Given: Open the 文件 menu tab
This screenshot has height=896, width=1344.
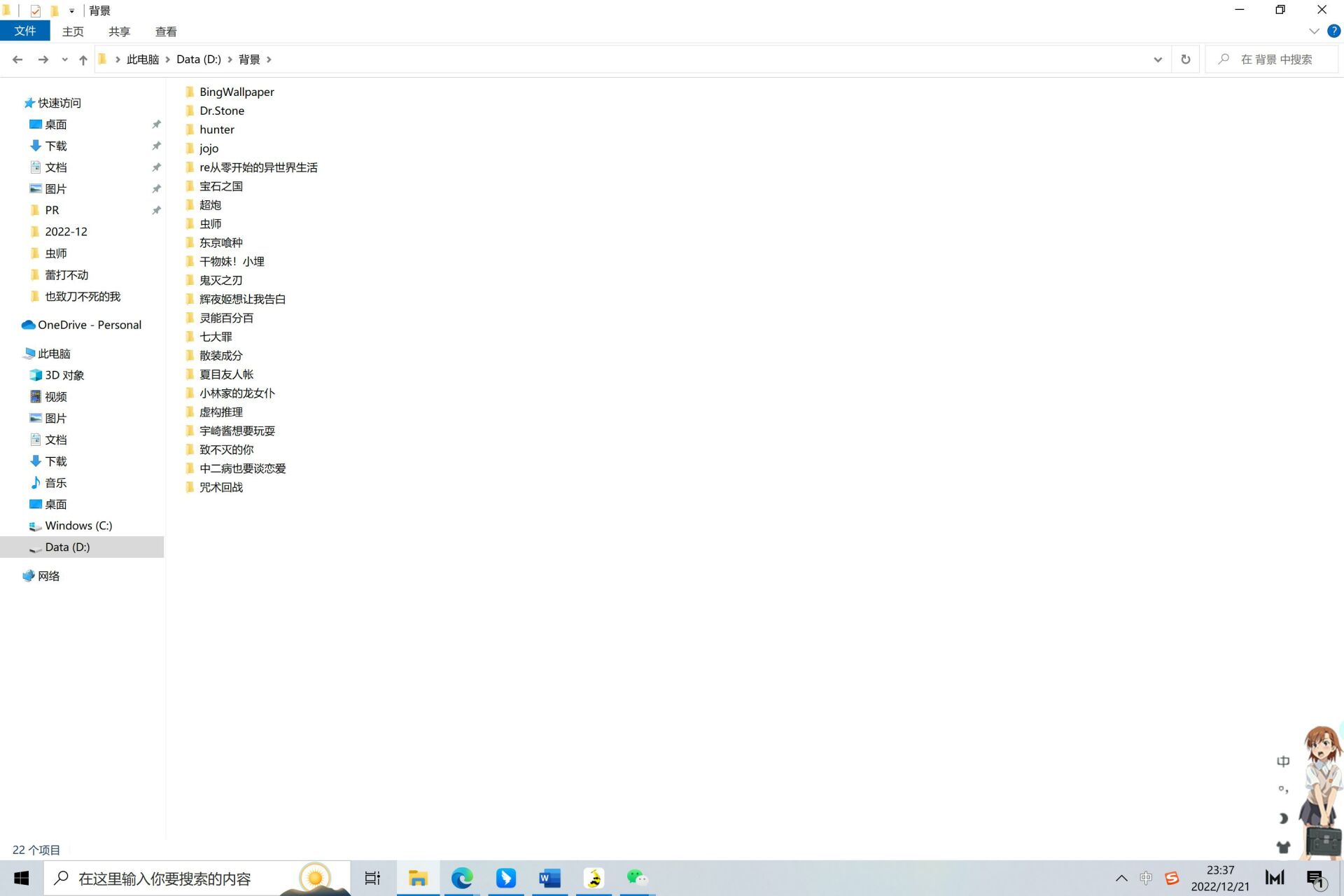Looking at the screenshot, I should pyautogui.click(x=24, y=31).
